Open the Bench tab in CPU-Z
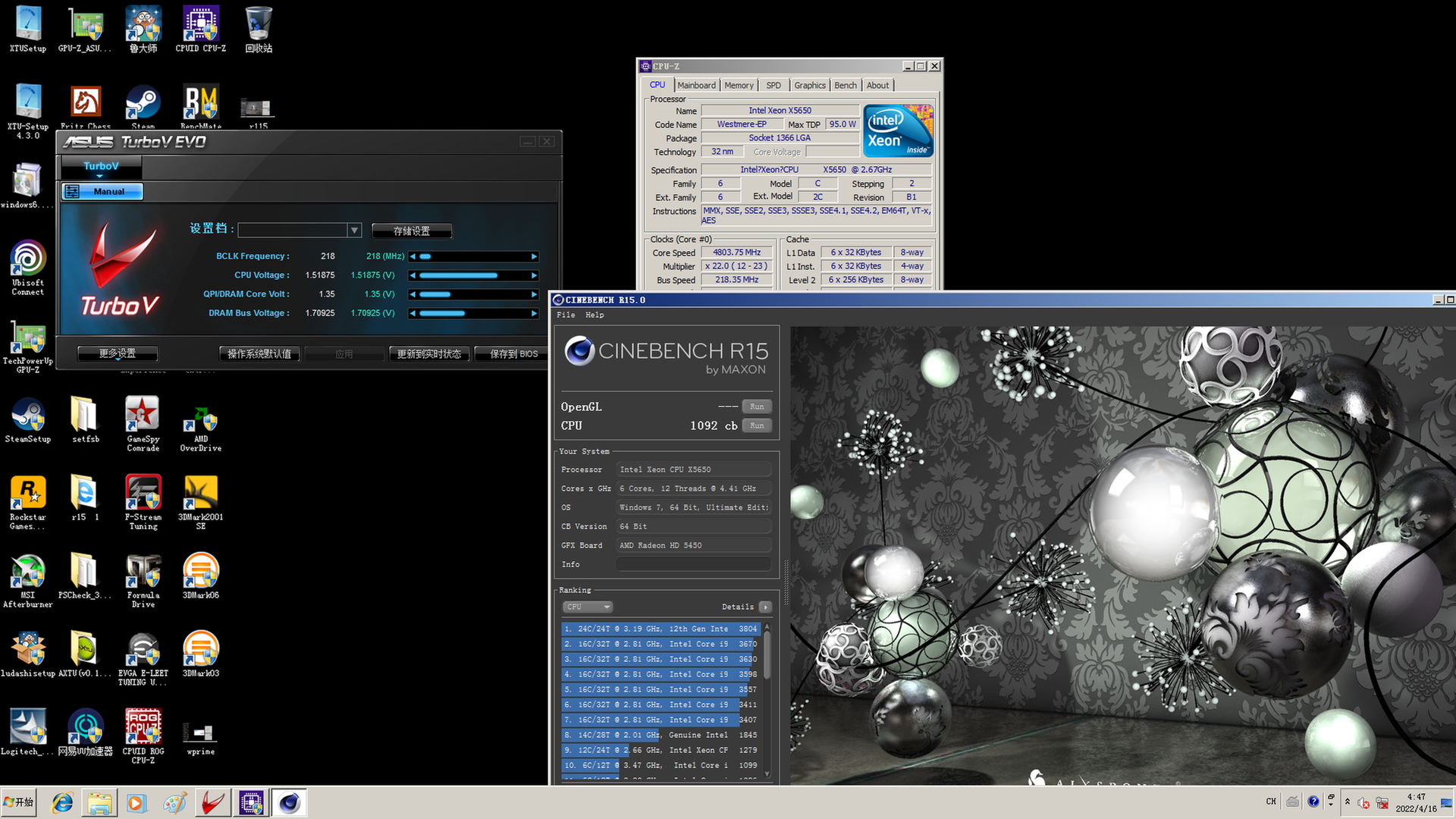 point(846,85)
